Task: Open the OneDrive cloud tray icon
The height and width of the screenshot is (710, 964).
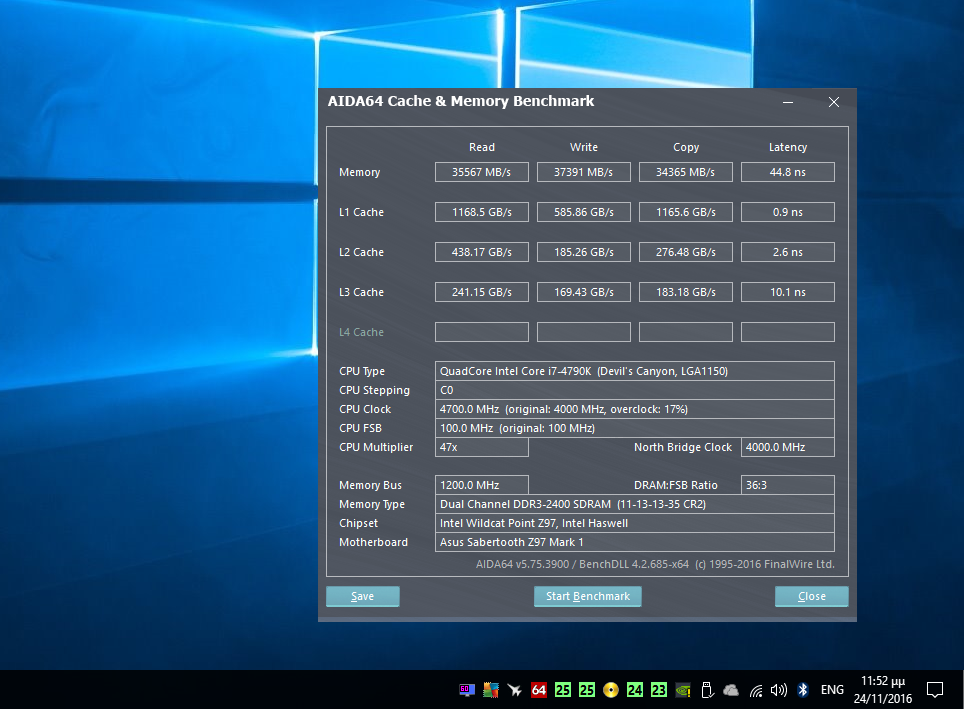Action: [x=731, y=690]
